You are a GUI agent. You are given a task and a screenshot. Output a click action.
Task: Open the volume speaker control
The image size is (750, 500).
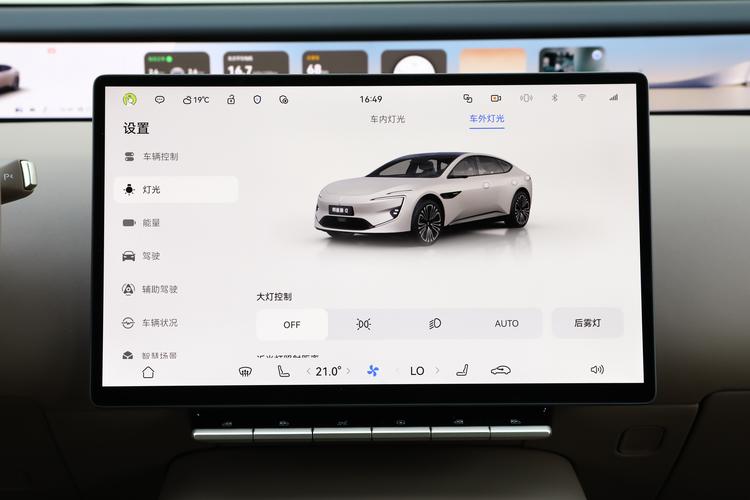coord(597,370)
